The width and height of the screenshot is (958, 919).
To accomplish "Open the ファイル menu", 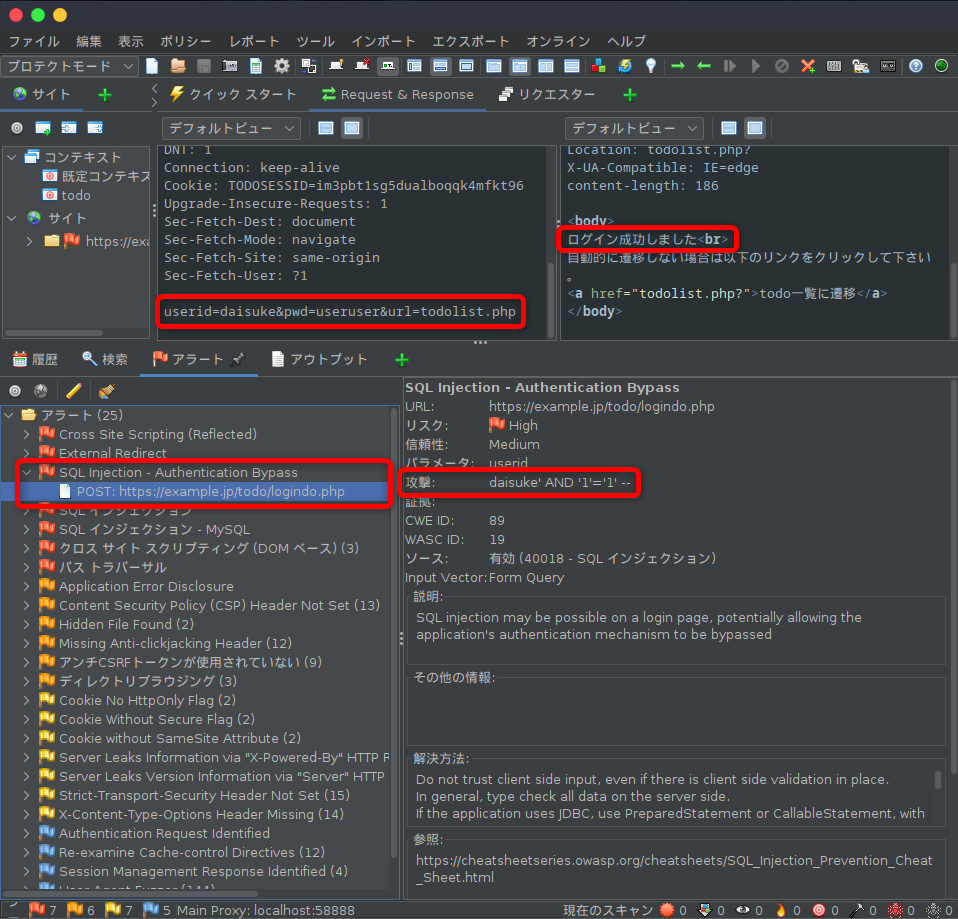I will point(34,42).
